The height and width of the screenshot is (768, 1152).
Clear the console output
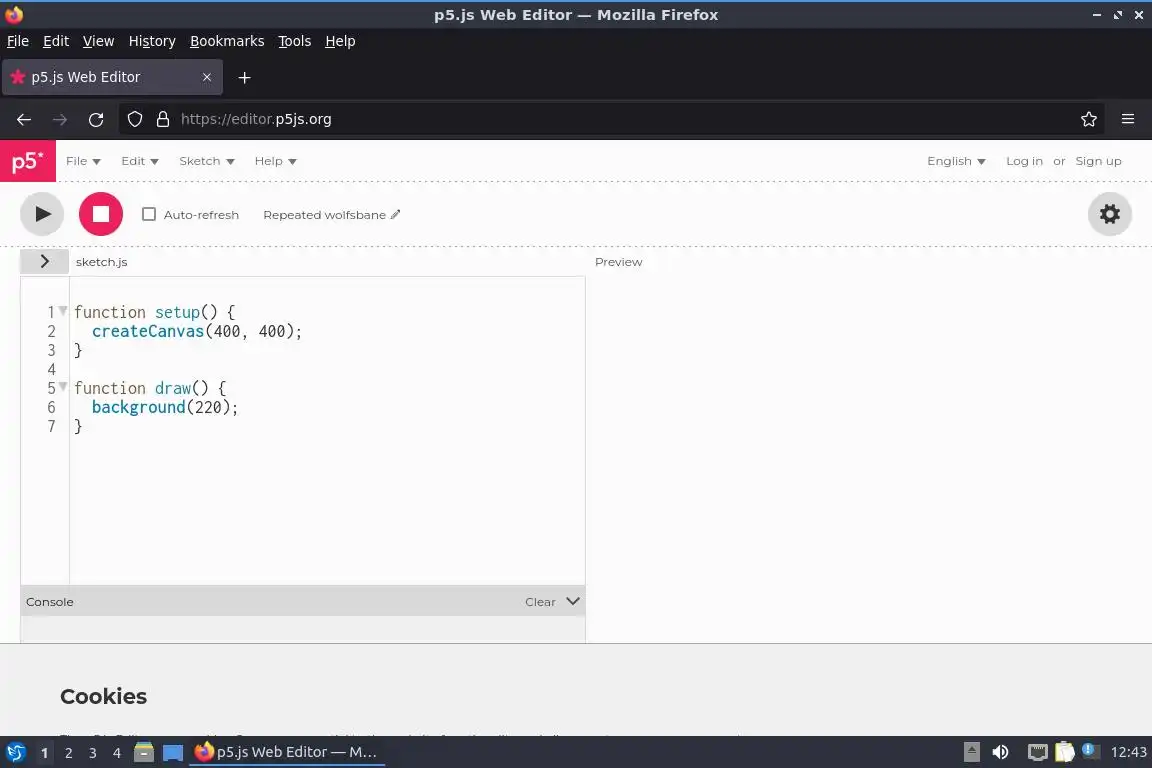(x=540, y=602)
